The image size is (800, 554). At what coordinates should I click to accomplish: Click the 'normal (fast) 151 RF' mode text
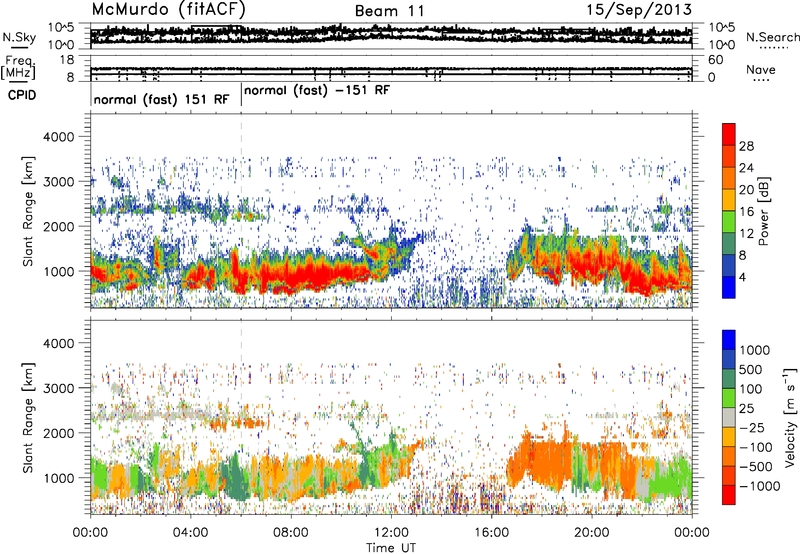(161, 99)
